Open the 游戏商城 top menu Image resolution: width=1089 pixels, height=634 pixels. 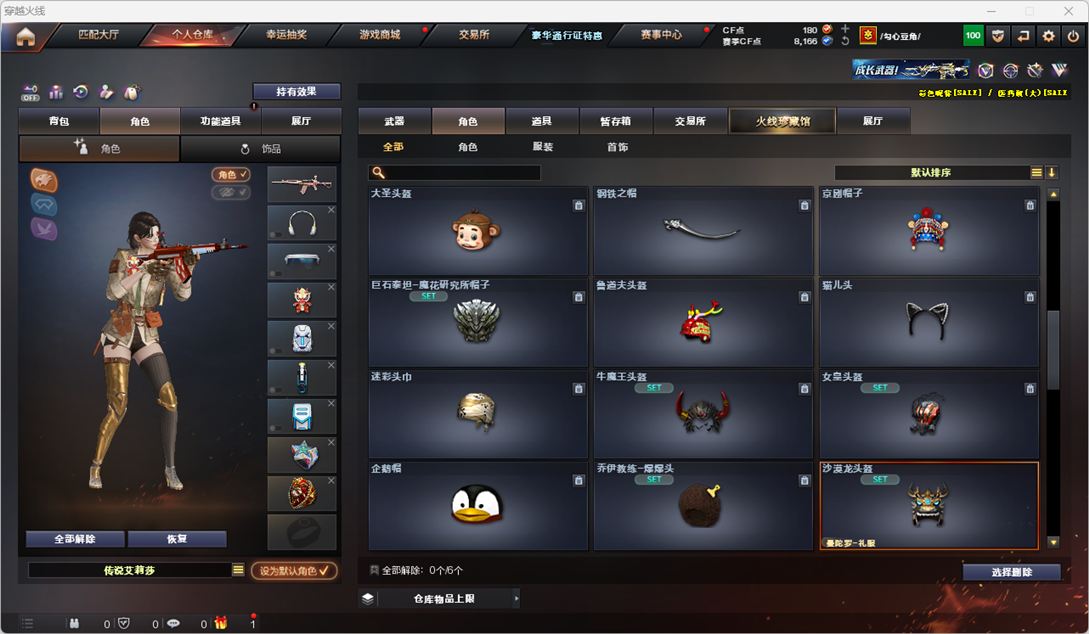pos(380,34)
